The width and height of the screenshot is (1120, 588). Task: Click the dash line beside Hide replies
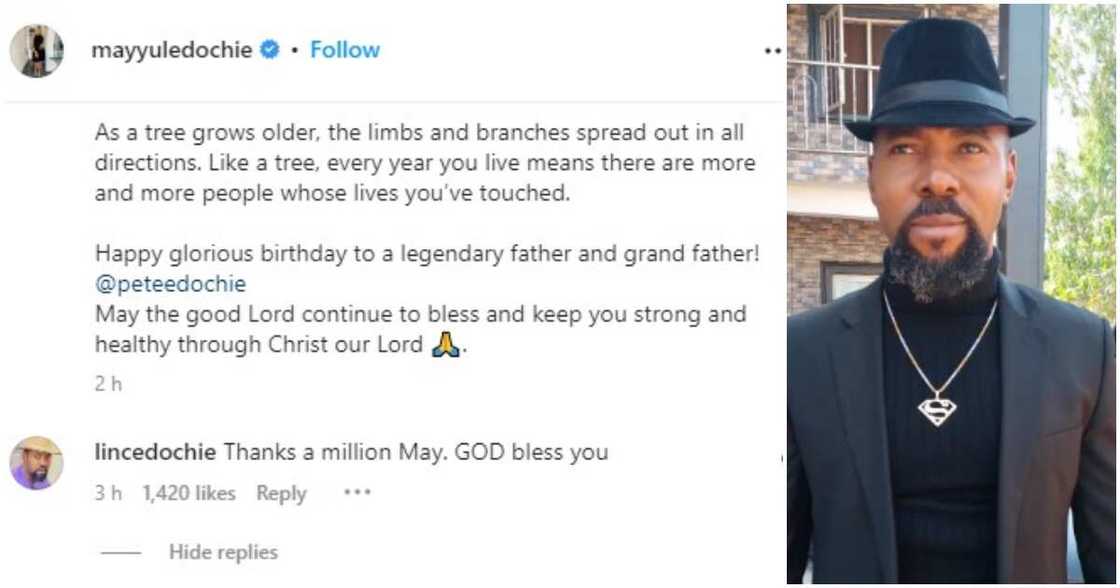[121, 552]
